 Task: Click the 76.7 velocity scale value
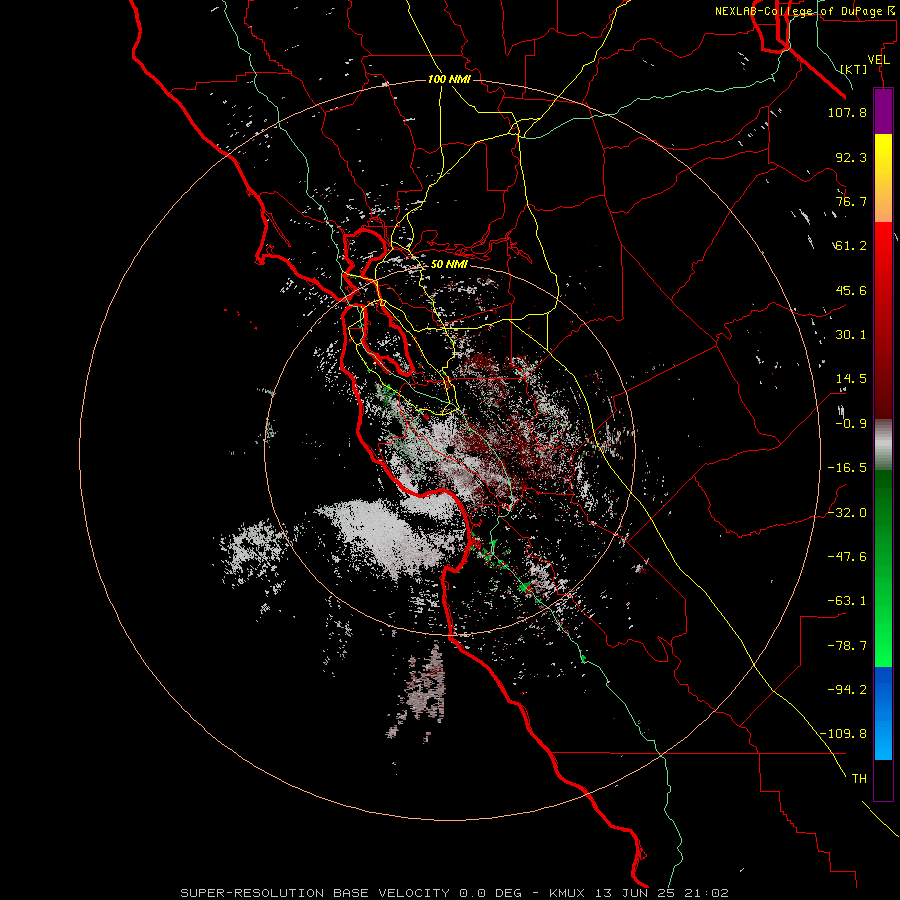(x=851, y=201)
